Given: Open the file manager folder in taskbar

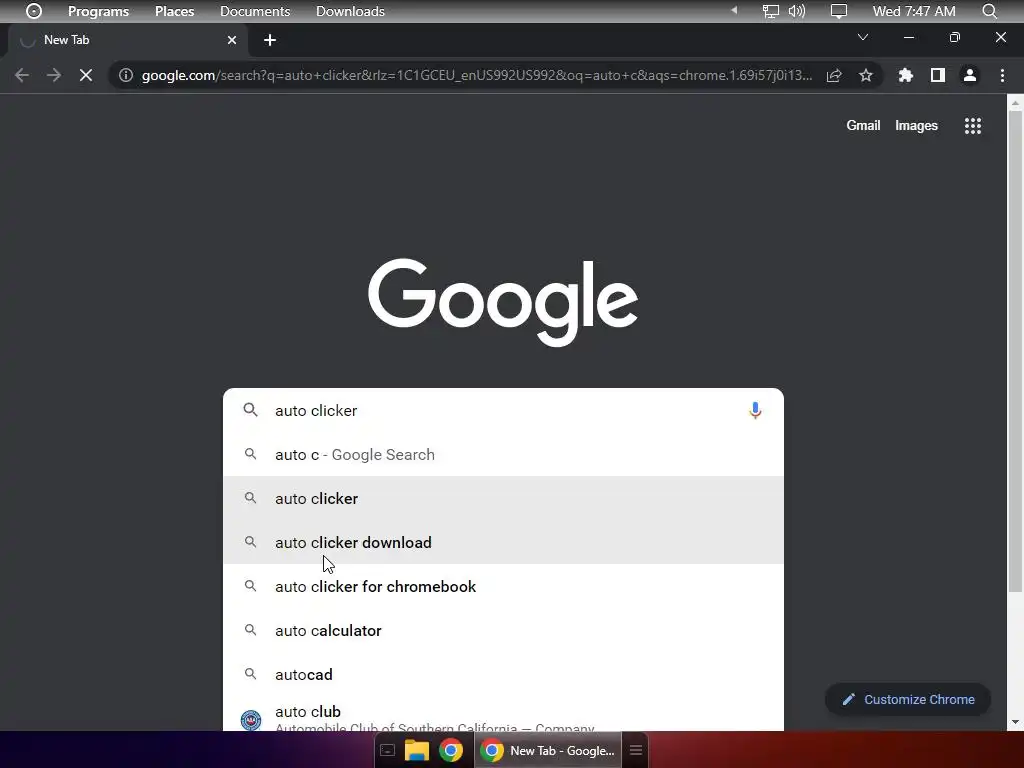Looking at the screenshot, I should 417,750.
